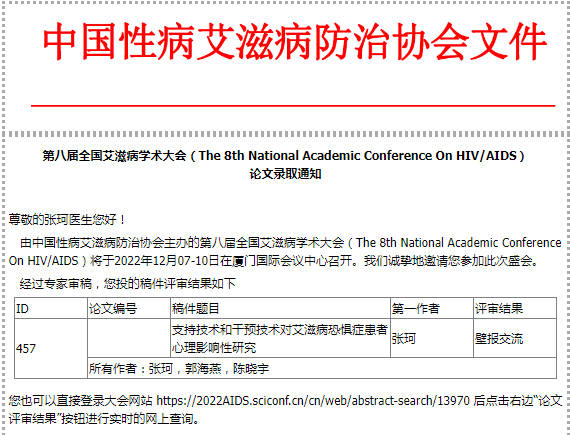The height and width of the screenshot is (435, 570).
Task: Click the 所有作者 authors list row
Action: click(x=322, y=368)
